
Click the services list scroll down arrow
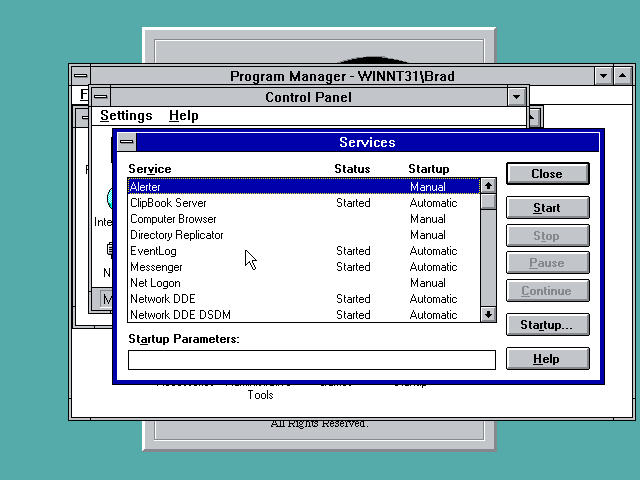(x=488, y=314)
